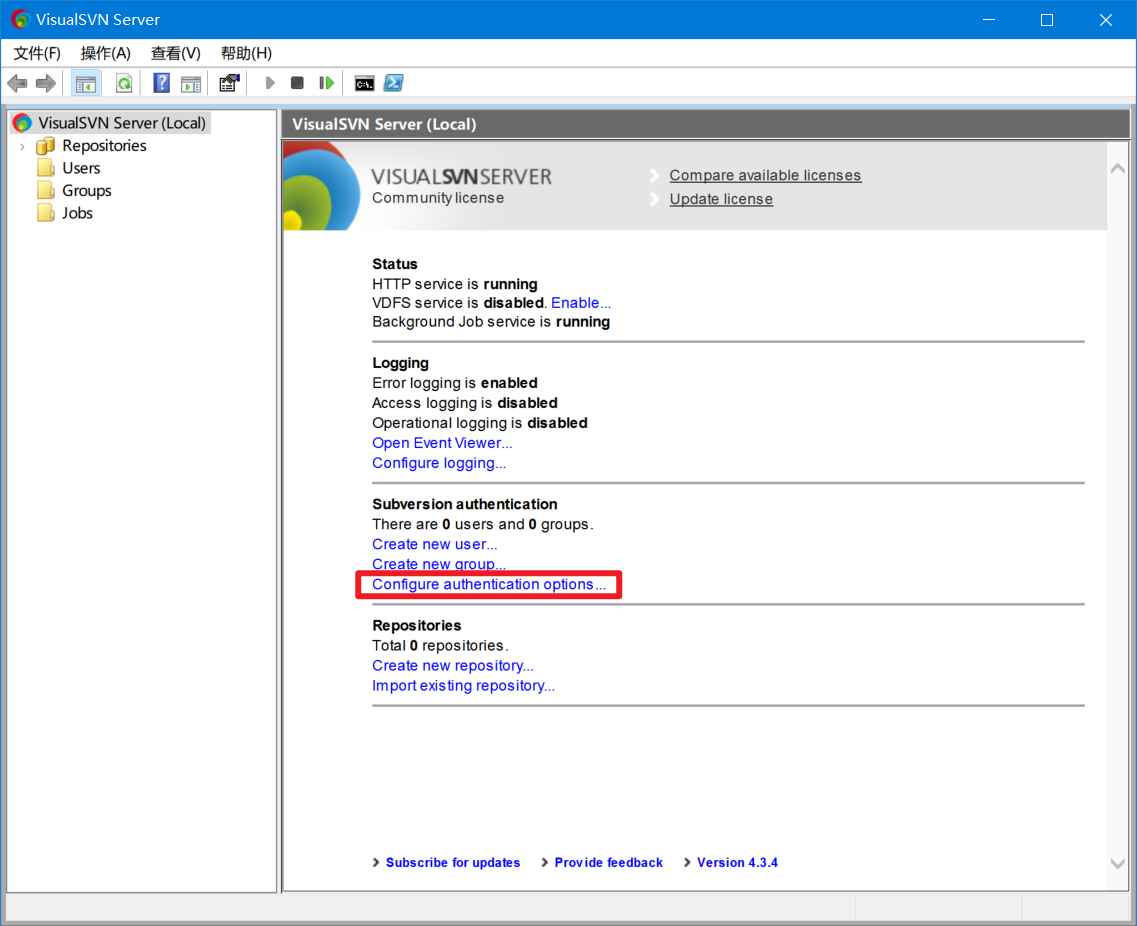
Task: Click the Groups folder icon in tree
Action: click(46, 191)
